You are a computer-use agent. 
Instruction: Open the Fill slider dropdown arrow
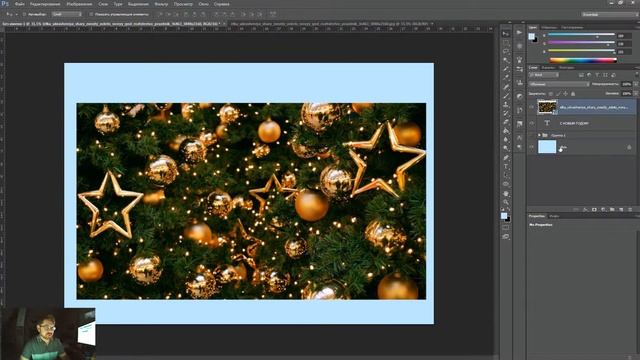coord(636,93)
